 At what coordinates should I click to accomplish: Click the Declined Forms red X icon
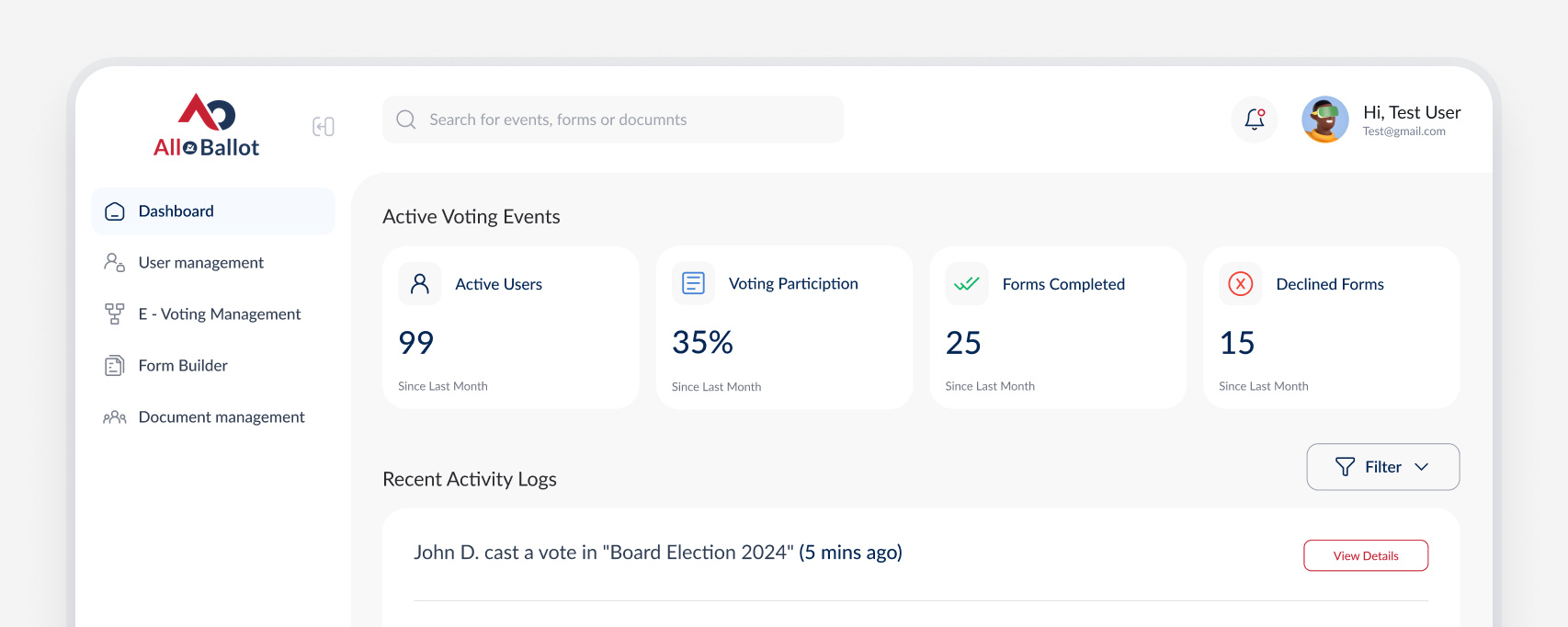[1241, 283]
